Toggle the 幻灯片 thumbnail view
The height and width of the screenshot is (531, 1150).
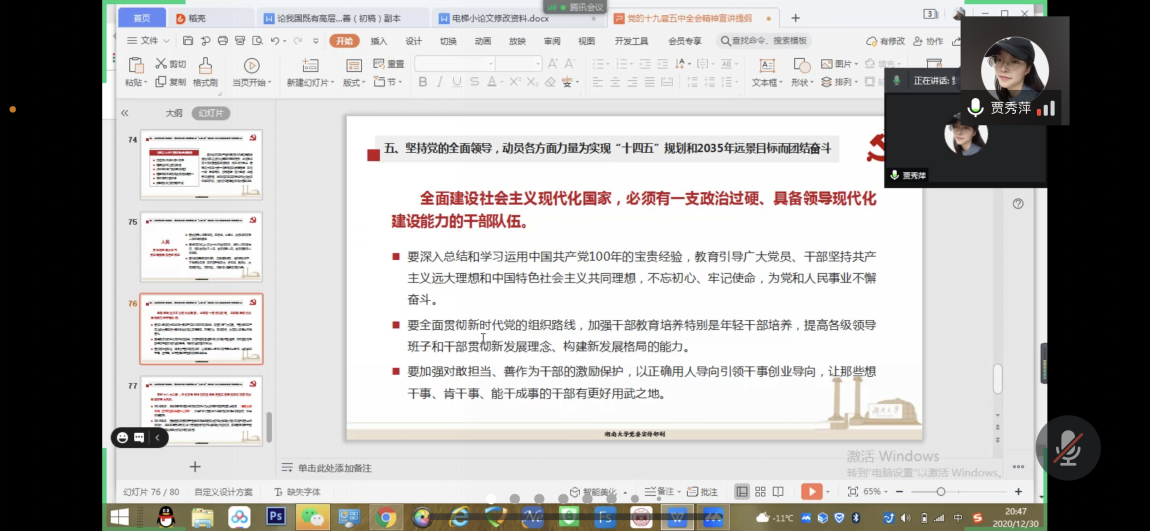click(210, 113)
